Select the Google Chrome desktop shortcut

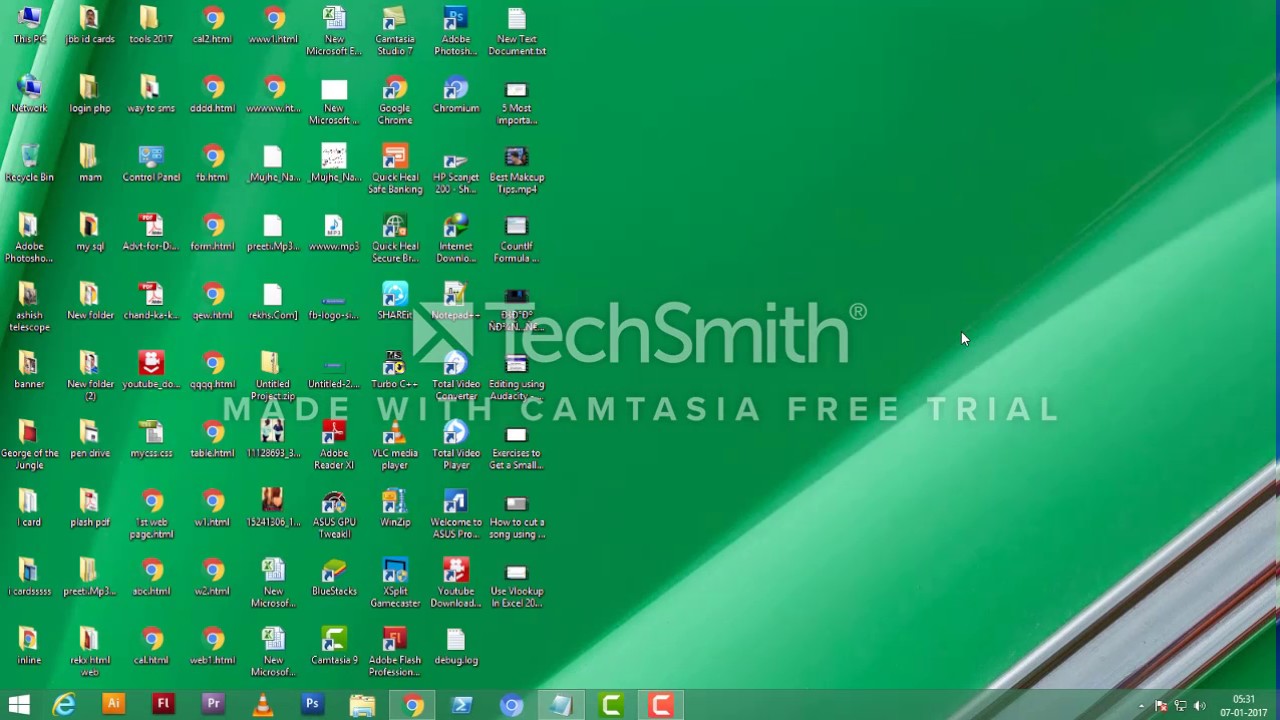395,101
